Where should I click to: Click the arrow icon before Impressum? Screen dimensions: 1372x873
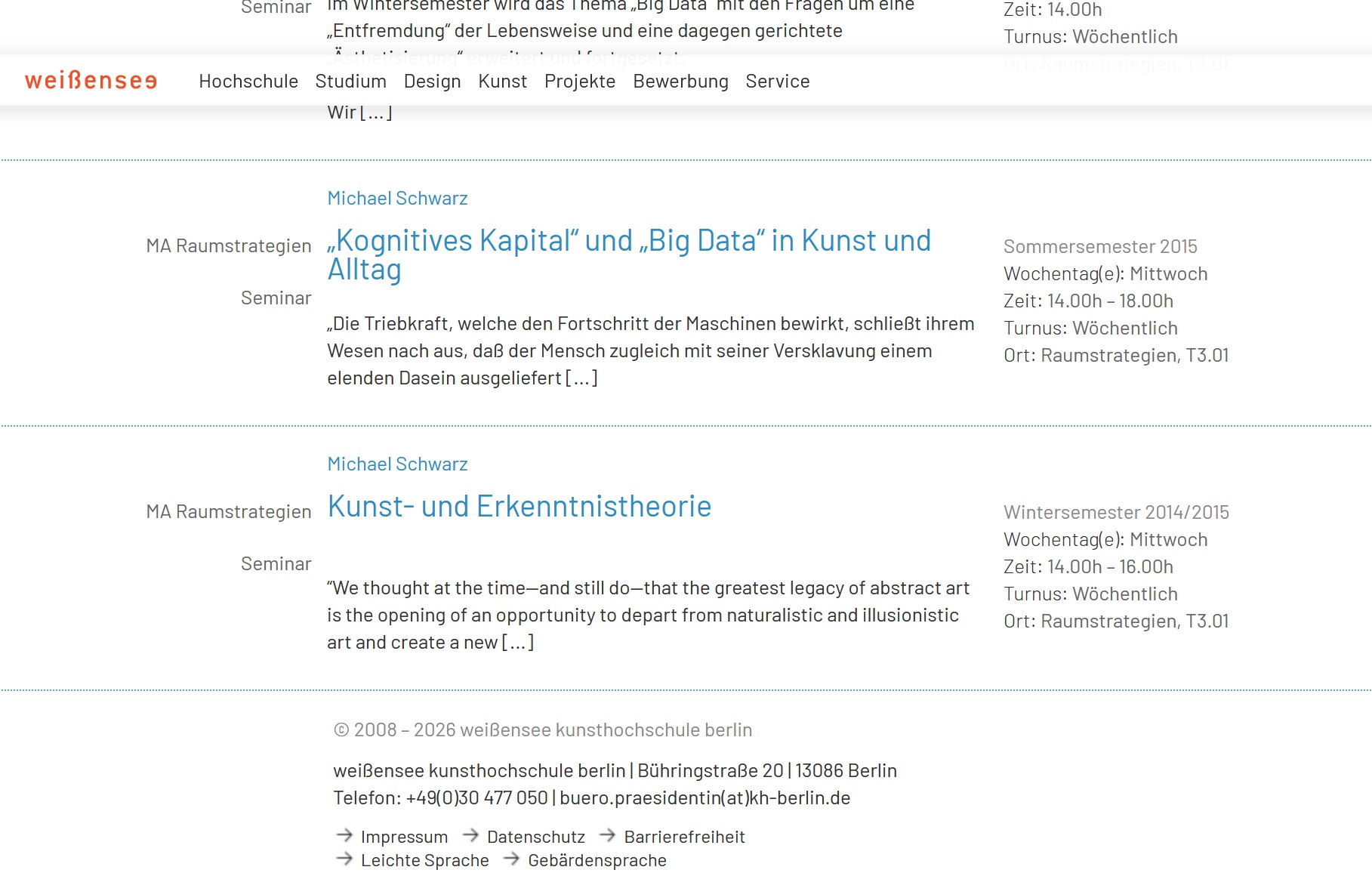[x=344, y=835]
